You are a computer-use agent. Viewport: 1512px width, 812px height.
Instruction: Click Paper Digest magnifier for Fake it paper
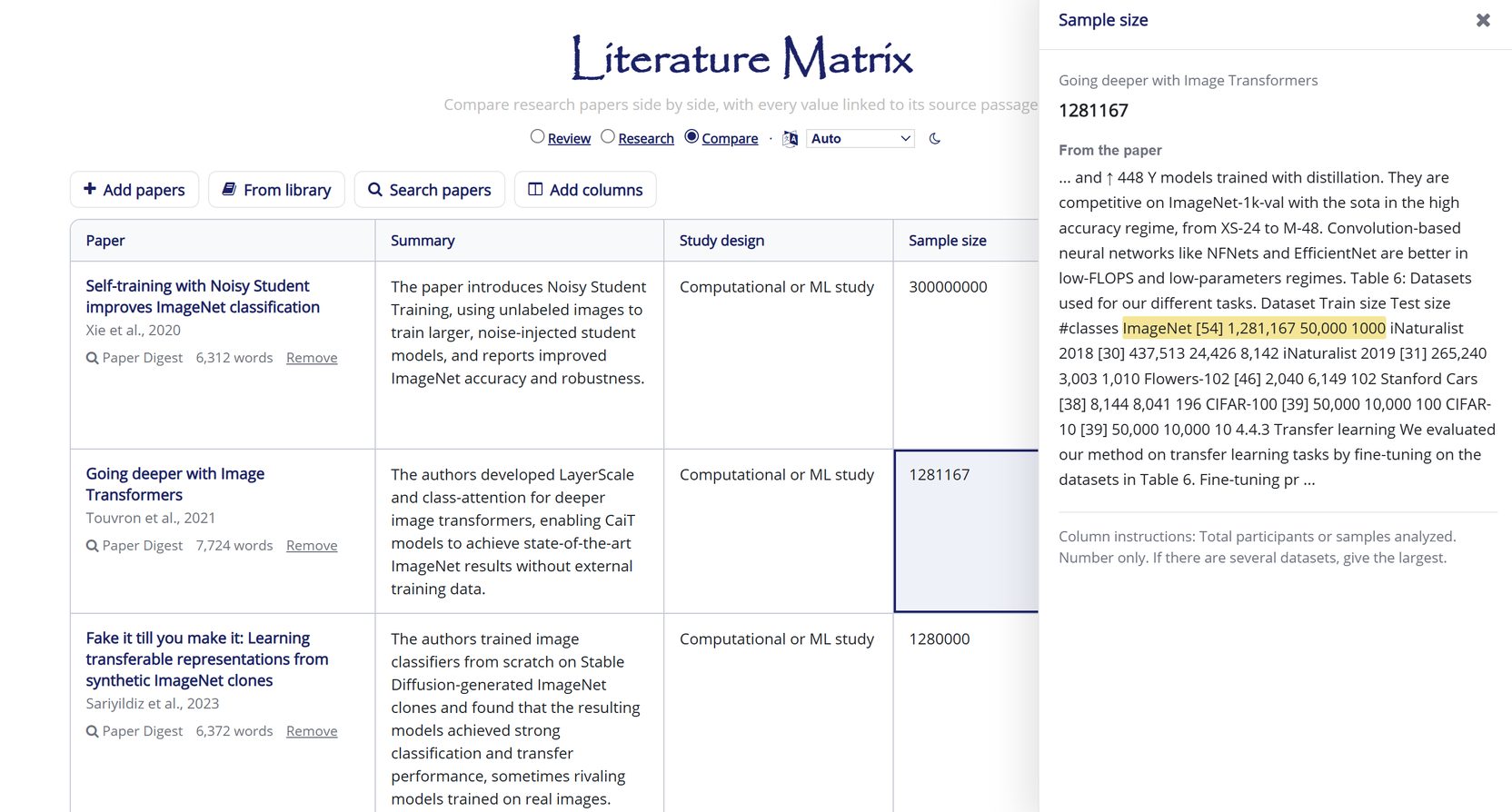pos(93,731)
